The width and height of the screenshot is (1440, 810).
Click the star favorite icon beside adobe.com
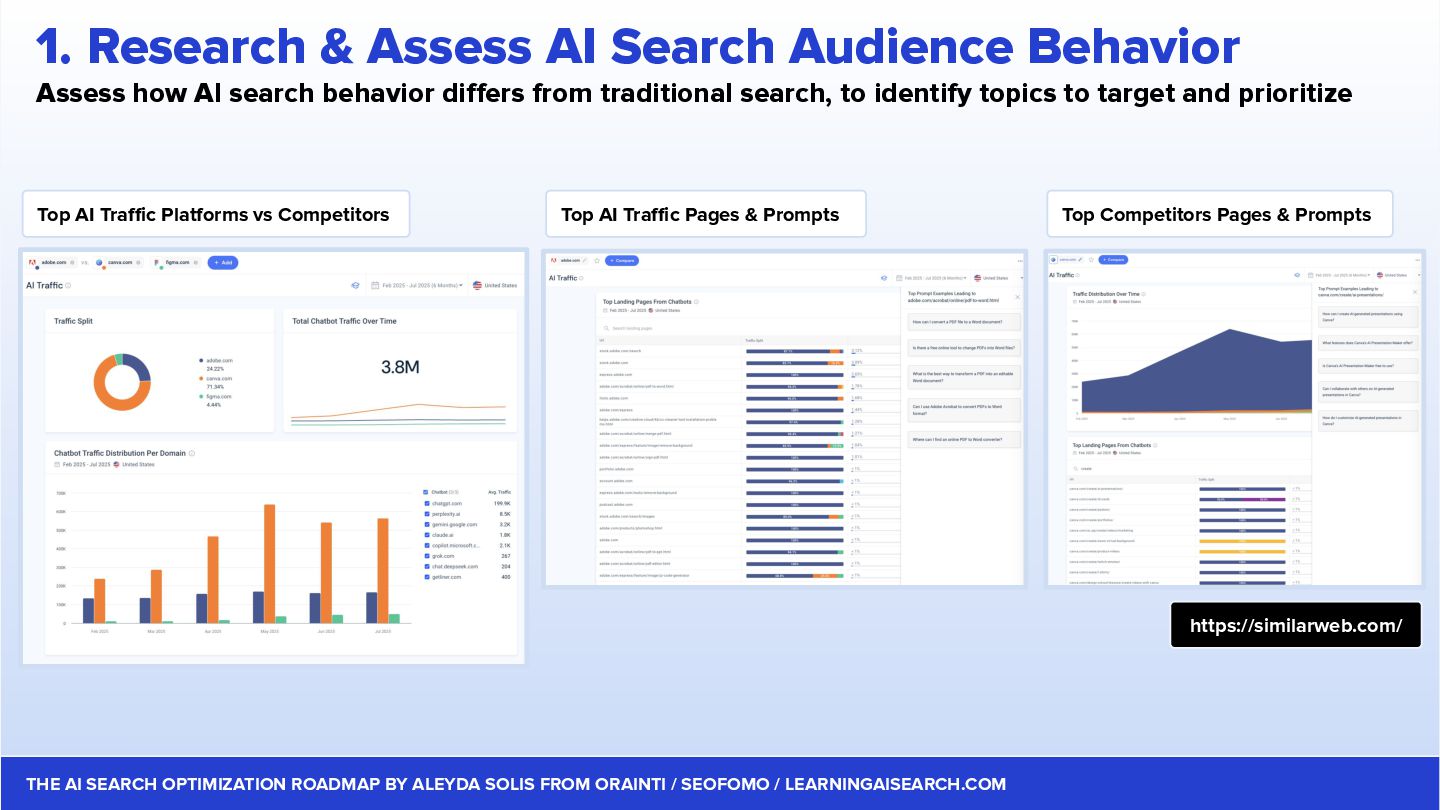click(597, 261)
